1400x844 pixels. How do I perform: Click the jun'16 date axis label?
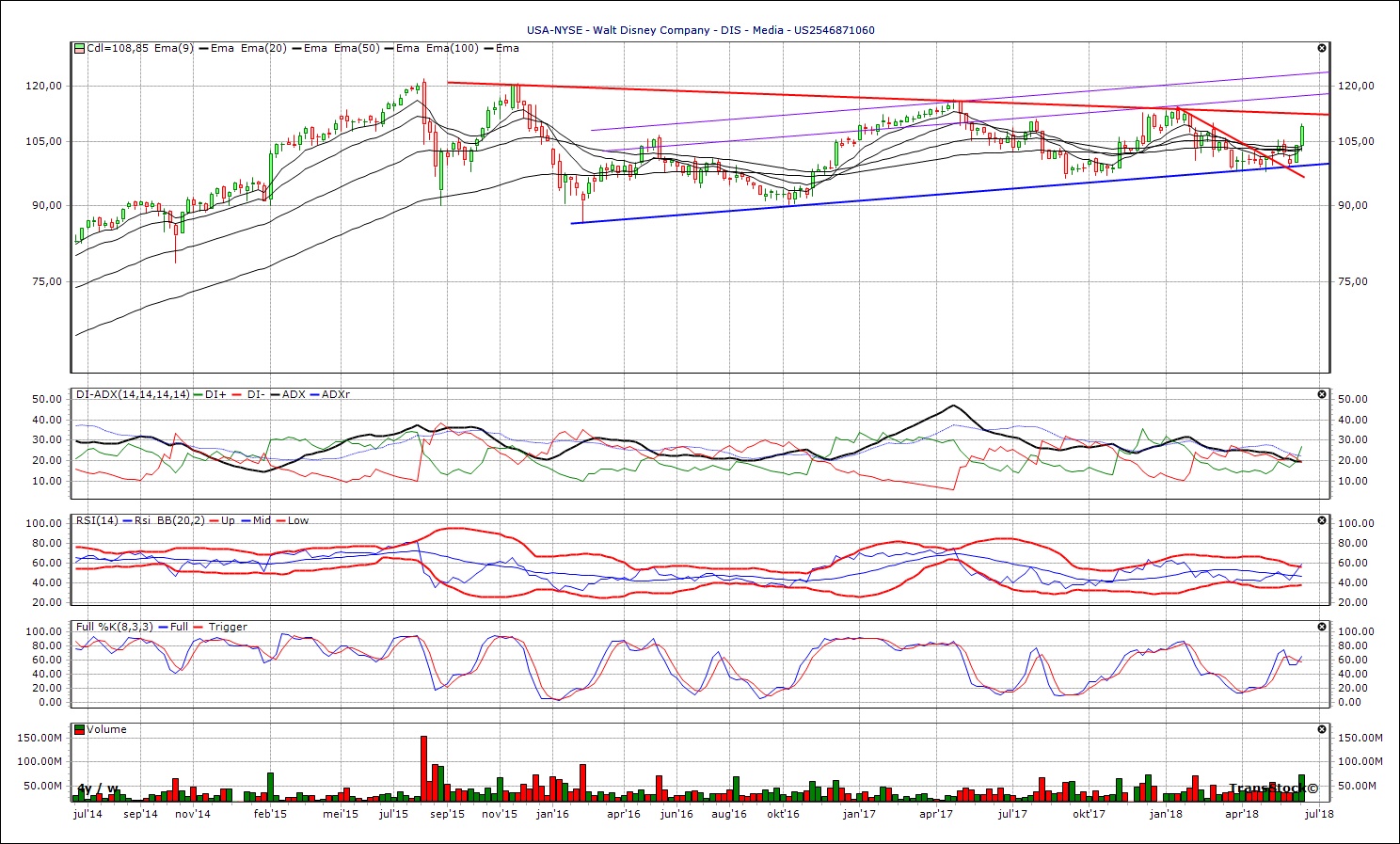click(x=676, y=814)
